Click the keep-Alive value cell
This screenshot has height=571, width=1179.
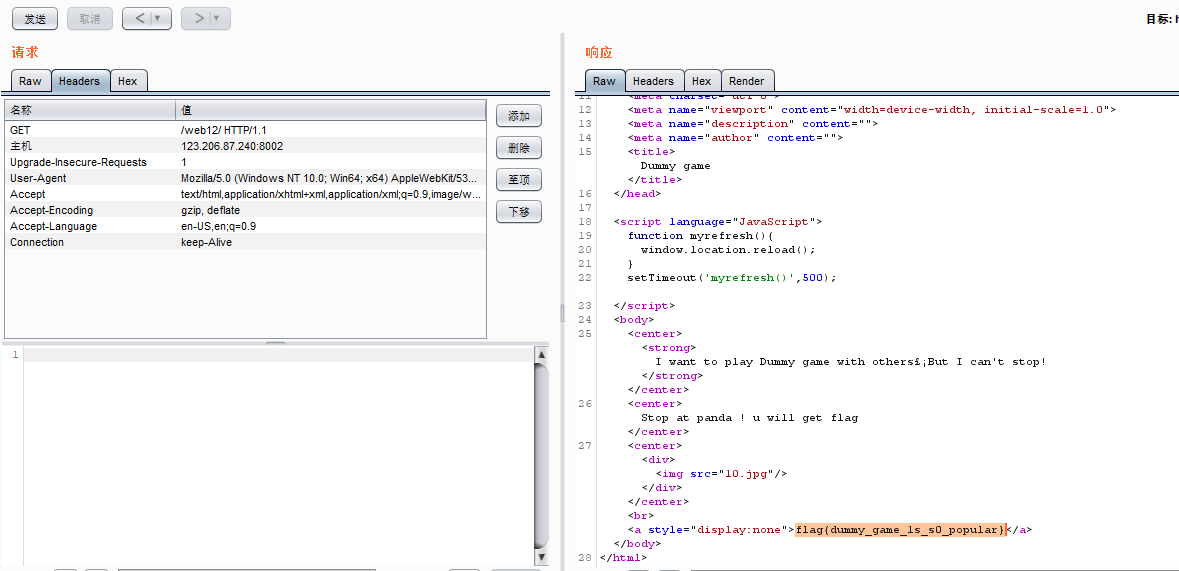207,242
